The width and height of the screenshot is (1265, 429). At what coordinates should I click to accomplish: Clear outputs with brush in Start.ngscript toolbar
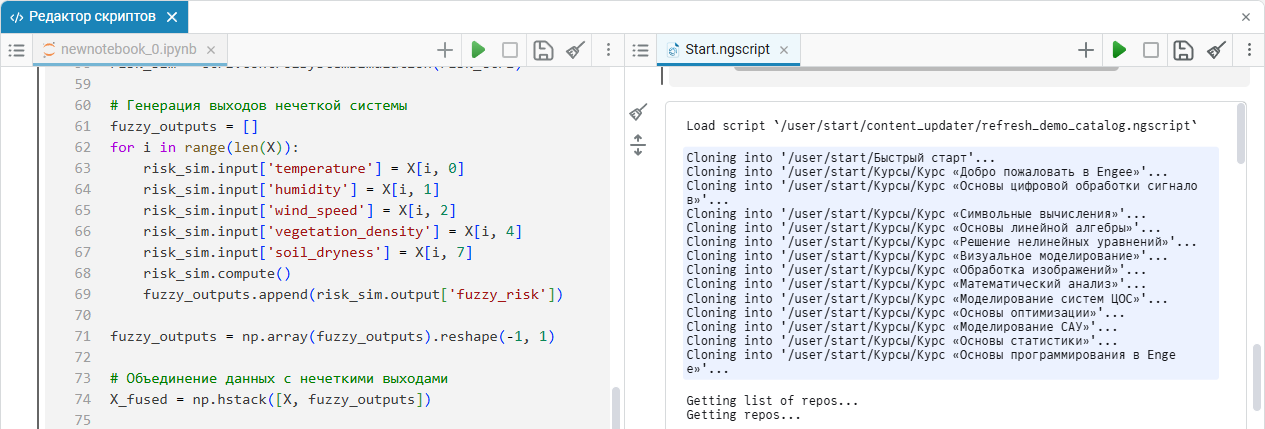1216,49
